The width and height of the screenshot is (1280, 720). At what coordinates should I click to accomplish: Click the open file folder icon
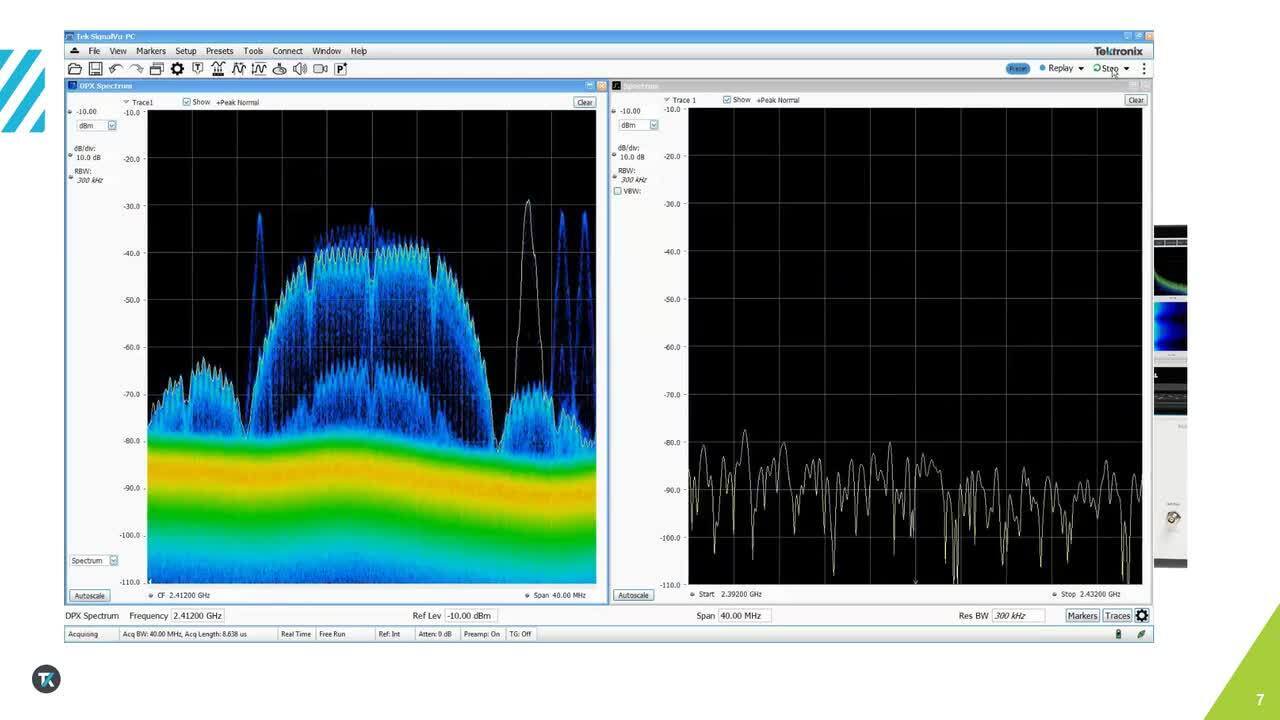[x=75, y=69]
